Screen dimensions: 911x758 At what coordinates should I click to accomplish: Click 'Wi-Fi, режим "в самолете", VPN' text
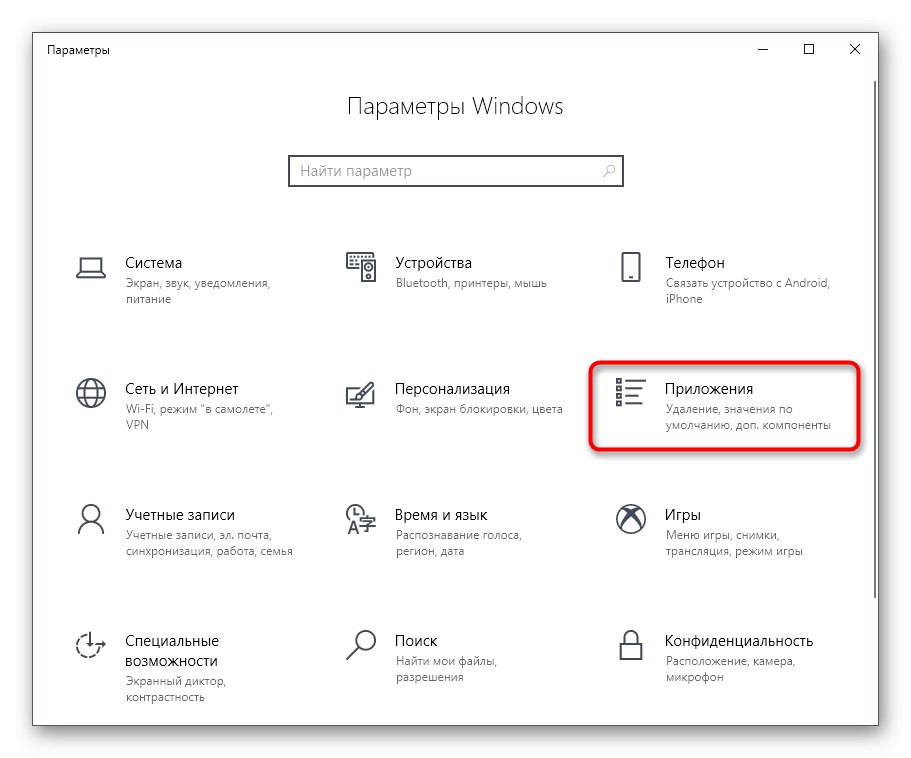point(199,417)
